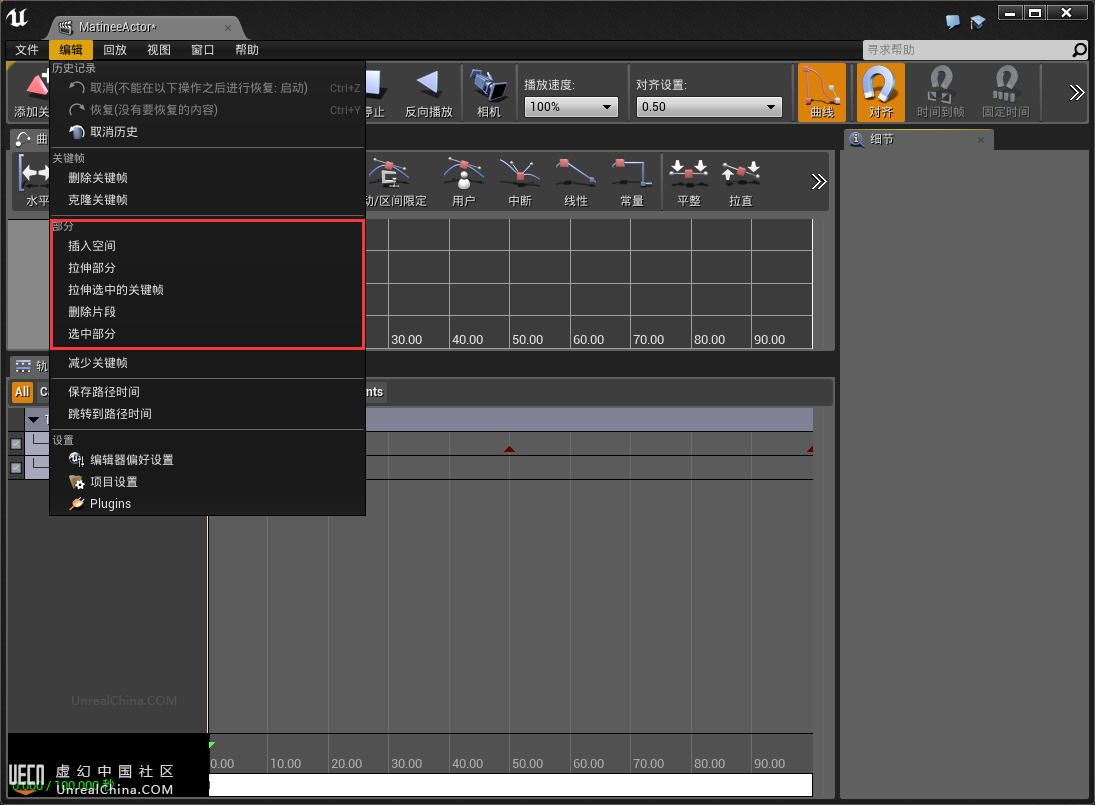
Task: Choose 减少关键帧 menu entry
Action: [x=207, y=363]
